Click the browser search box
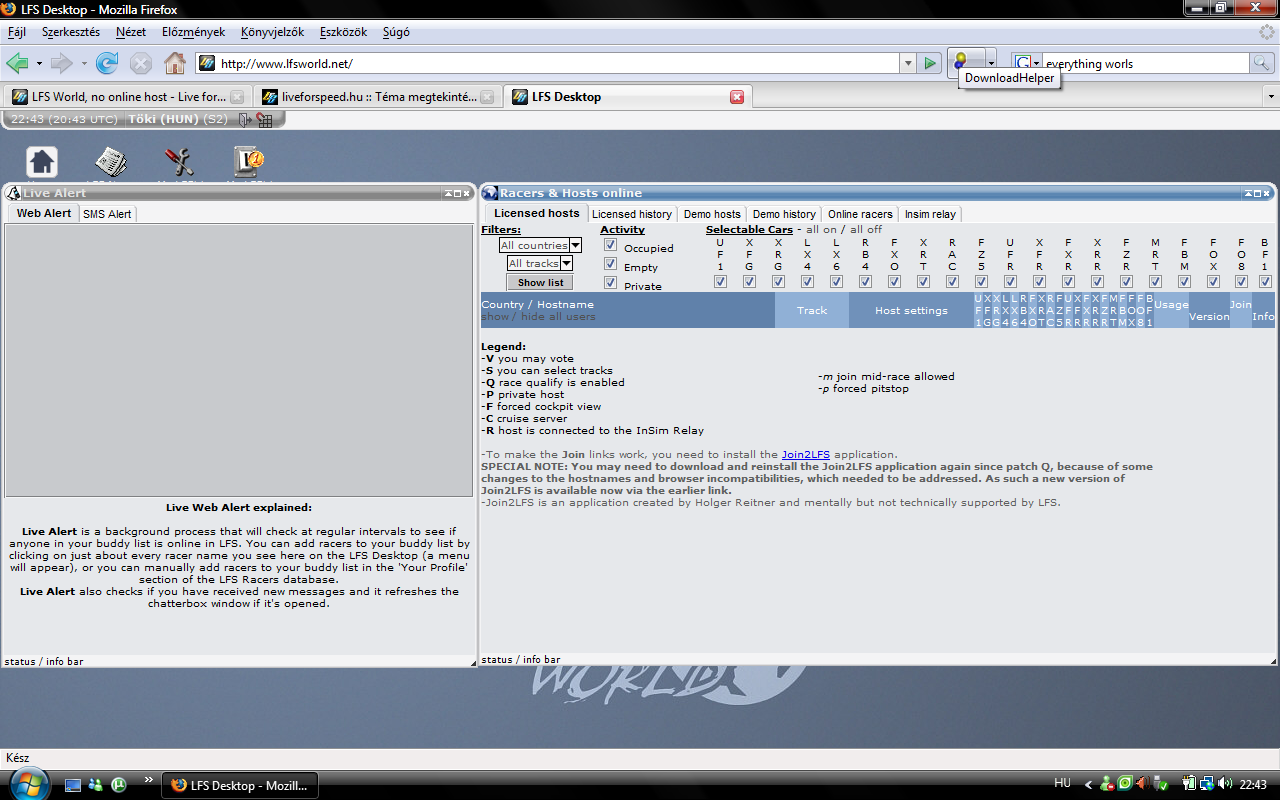This screenshot has width=1280, height=800. pos(1146,64)
